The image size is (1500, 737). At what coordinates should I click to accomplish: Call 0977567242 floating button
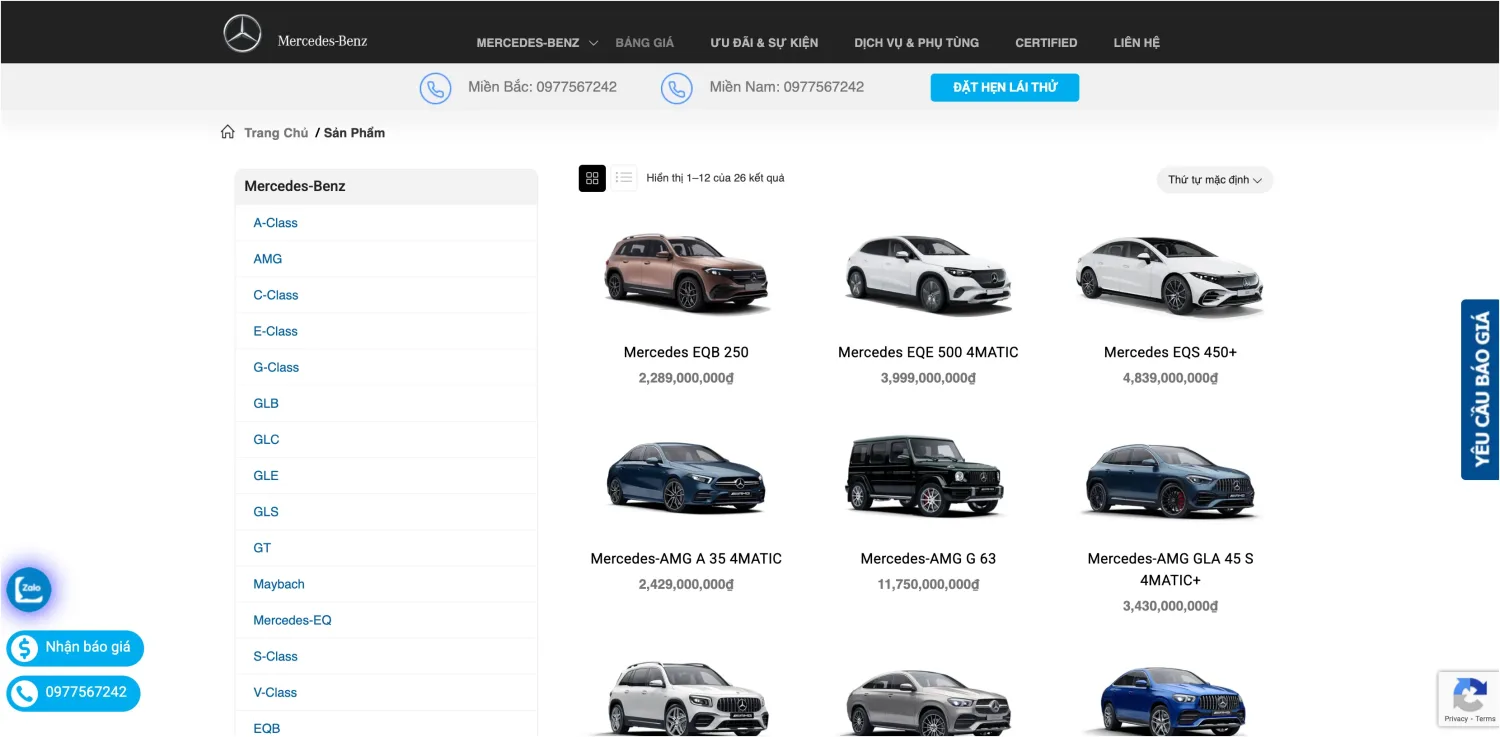click(73, 693)
